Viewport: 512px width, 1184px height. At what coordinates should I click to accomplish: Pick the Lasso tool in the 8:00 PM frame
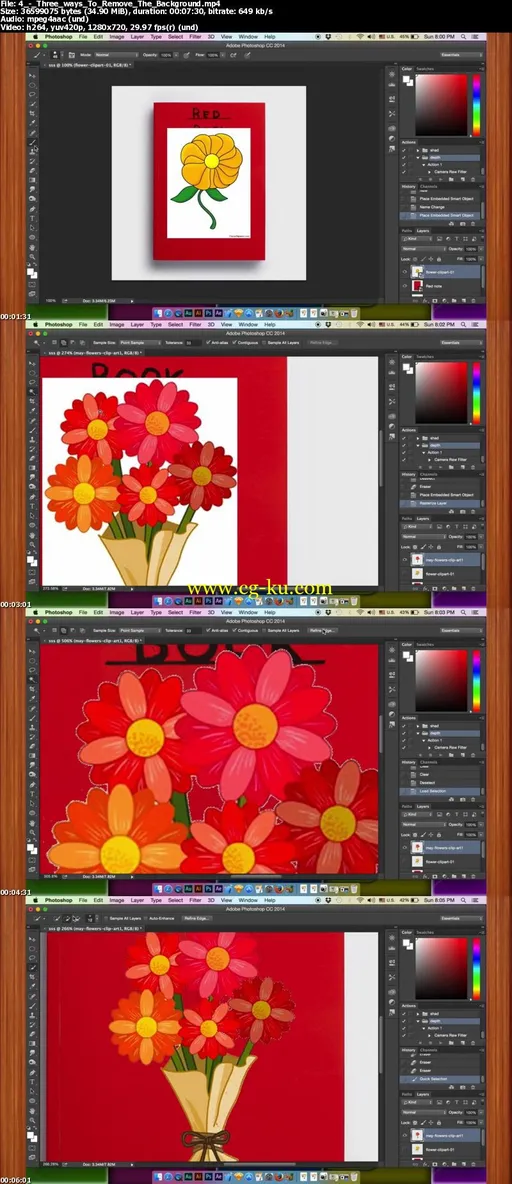pos(32,94)
